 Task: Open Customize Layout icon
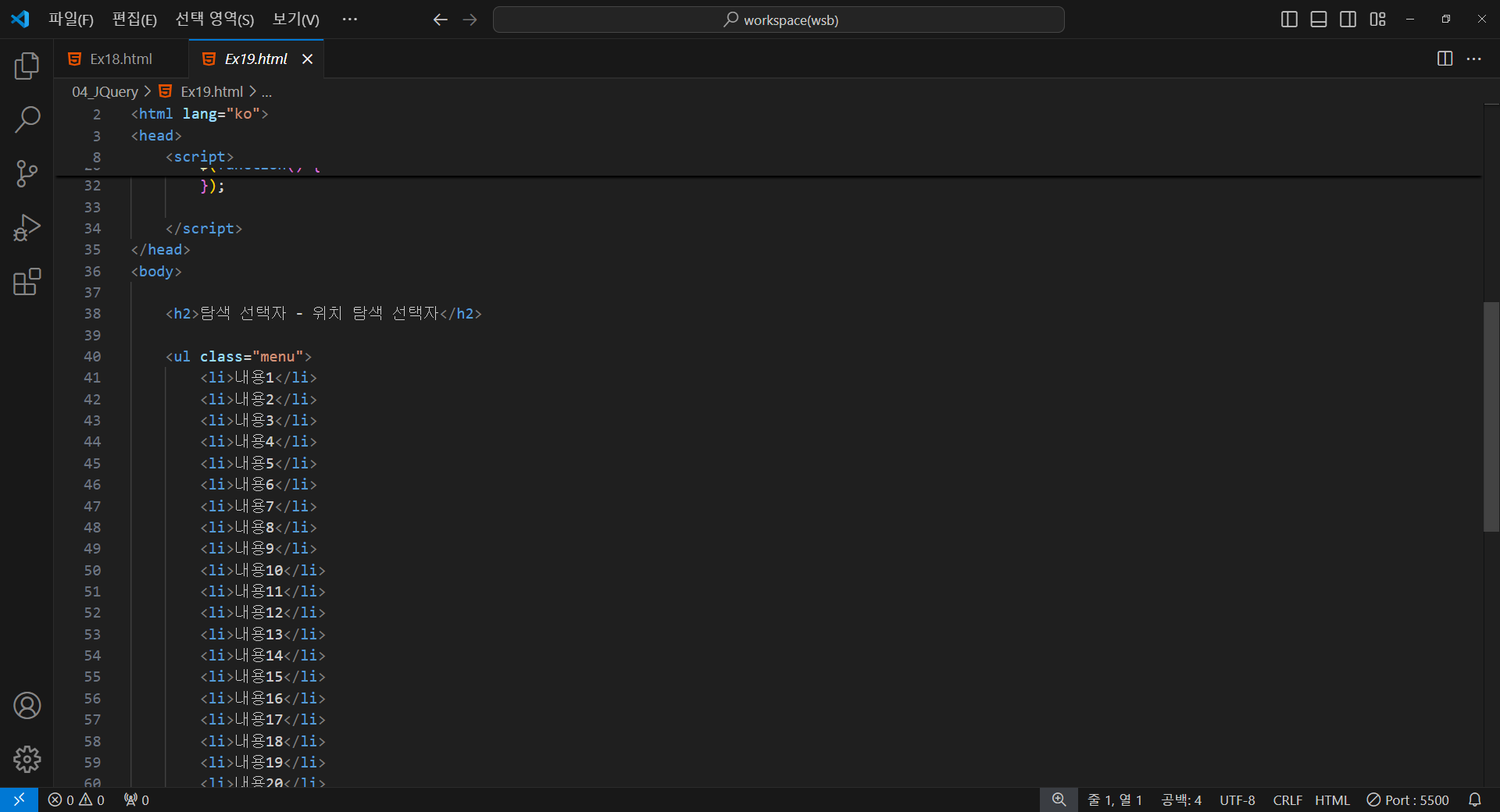click(x=1377, y=20)
